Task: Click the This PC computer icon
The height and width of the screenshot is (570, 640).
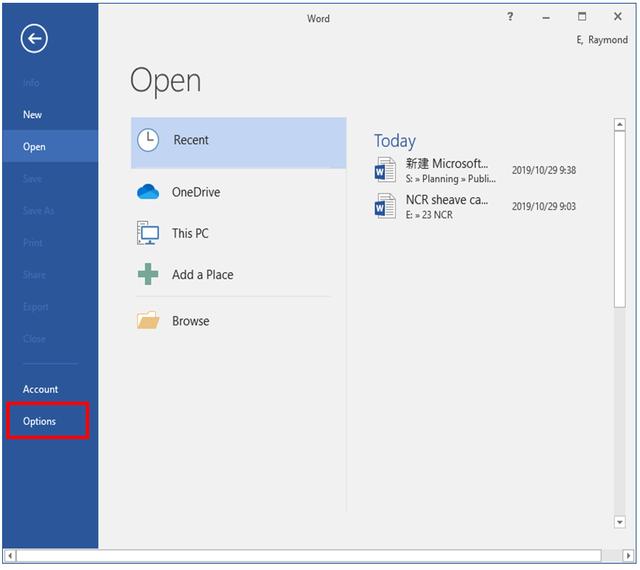Action: [x=148, y=233]
